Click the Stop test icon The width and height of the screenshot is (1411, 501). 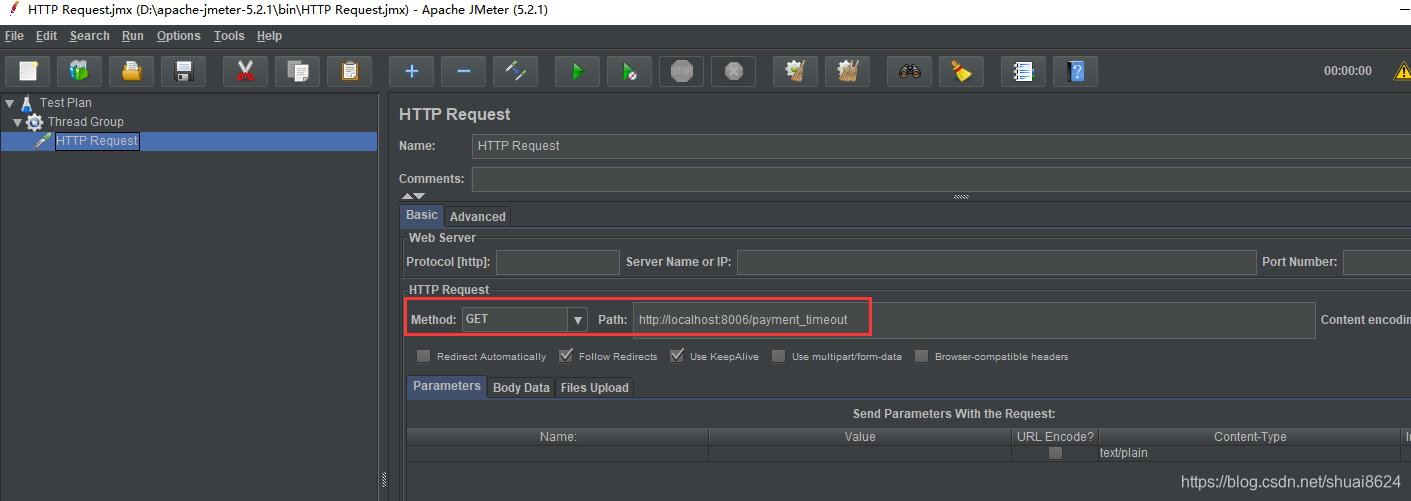681,71
